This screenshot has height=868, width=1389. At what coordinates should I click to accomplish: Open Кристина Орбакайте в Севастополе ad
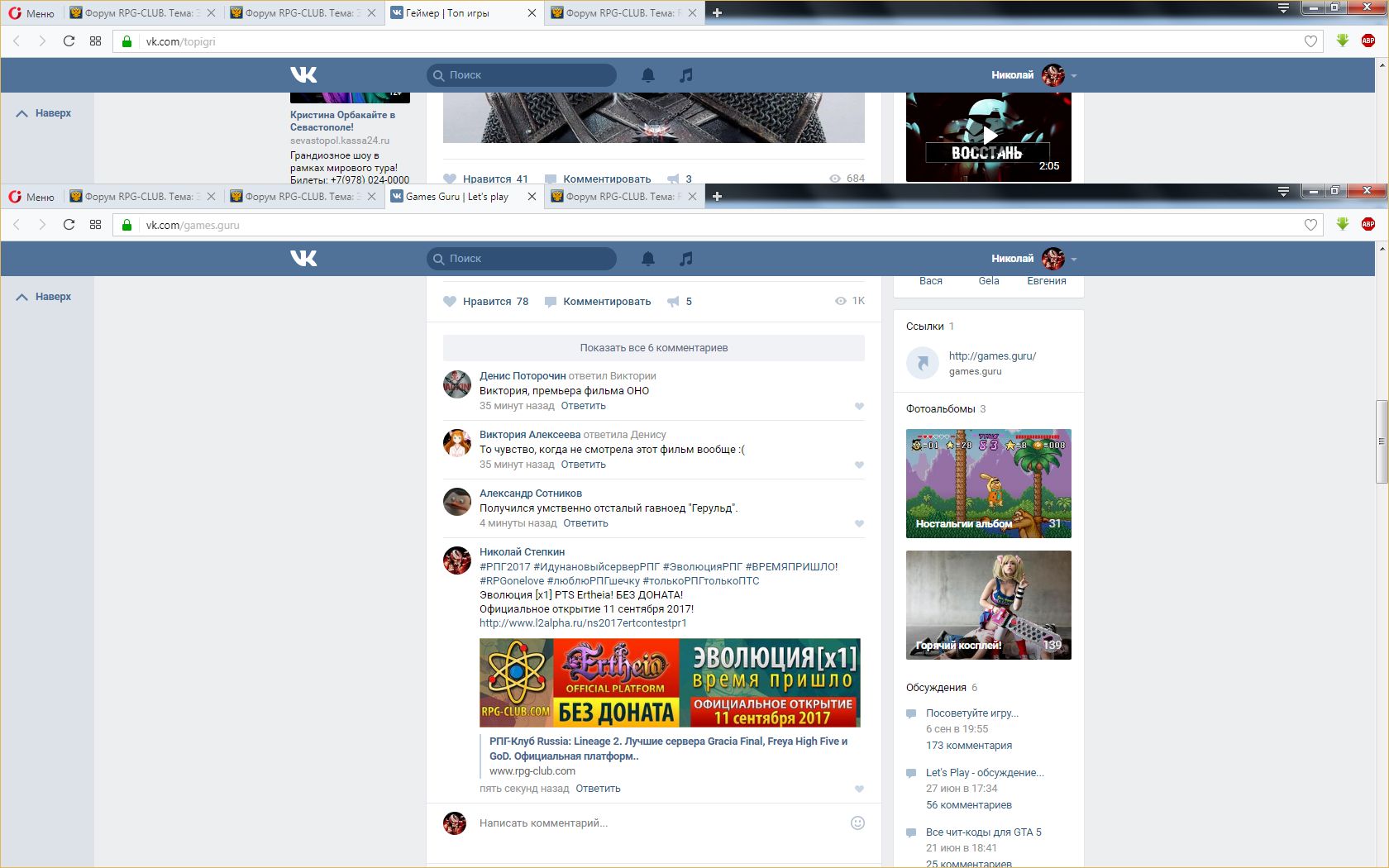pos(342,122)
